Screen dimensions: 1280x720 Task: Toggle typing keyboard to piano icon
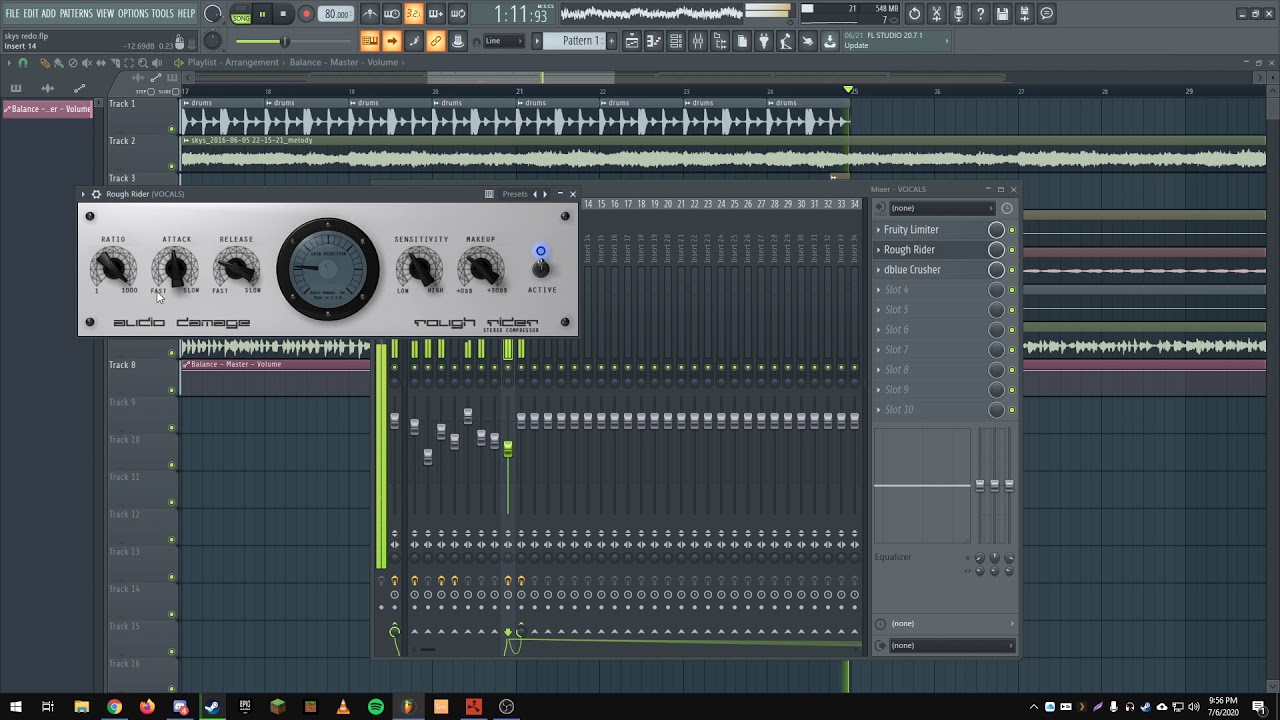(370, 41)
